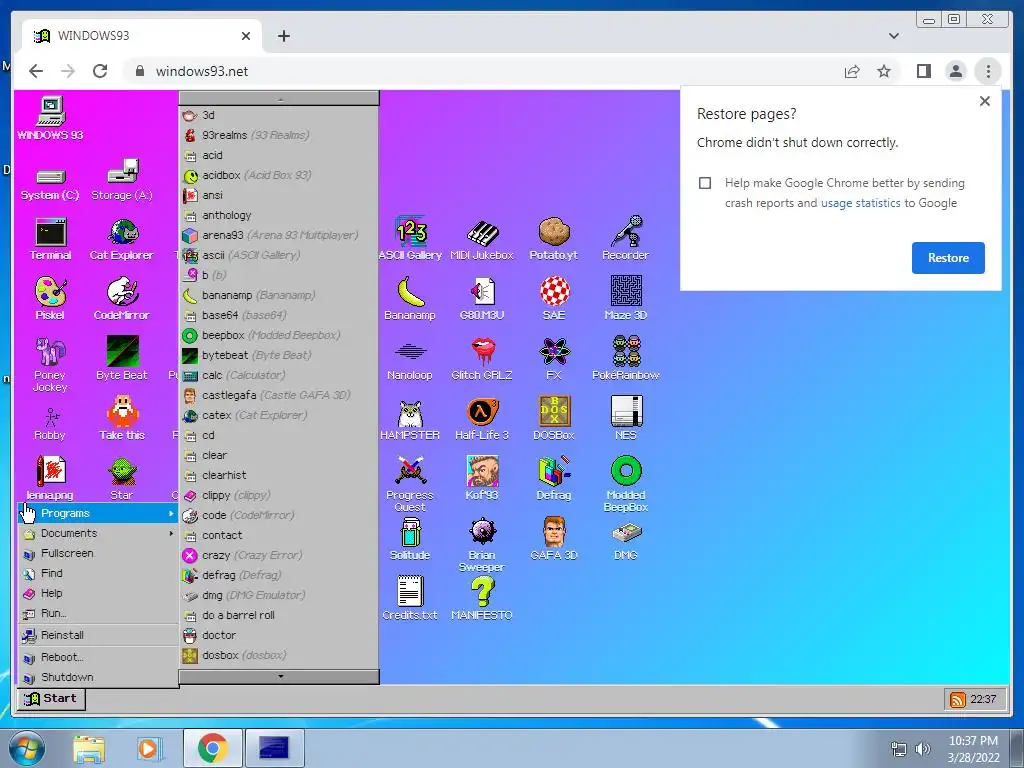Launch Cat Explorer from the desktop
This screenshot has height=768, width=1024.
coord(121,238)
